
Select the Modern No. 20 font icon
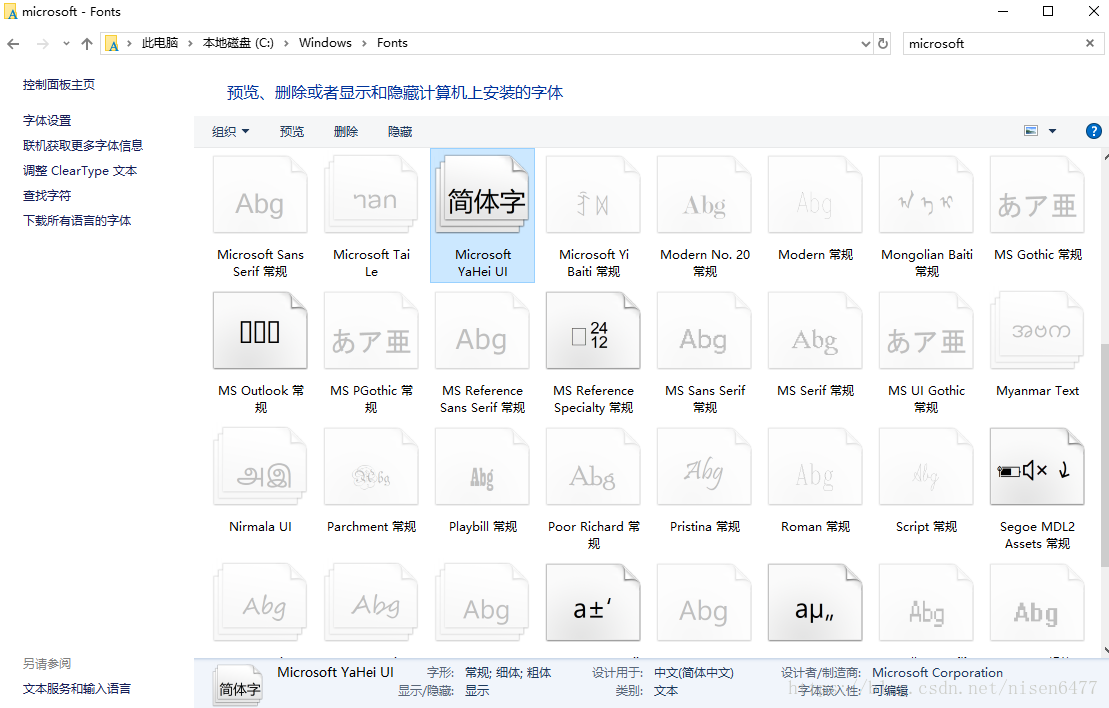tap(704, 196)
